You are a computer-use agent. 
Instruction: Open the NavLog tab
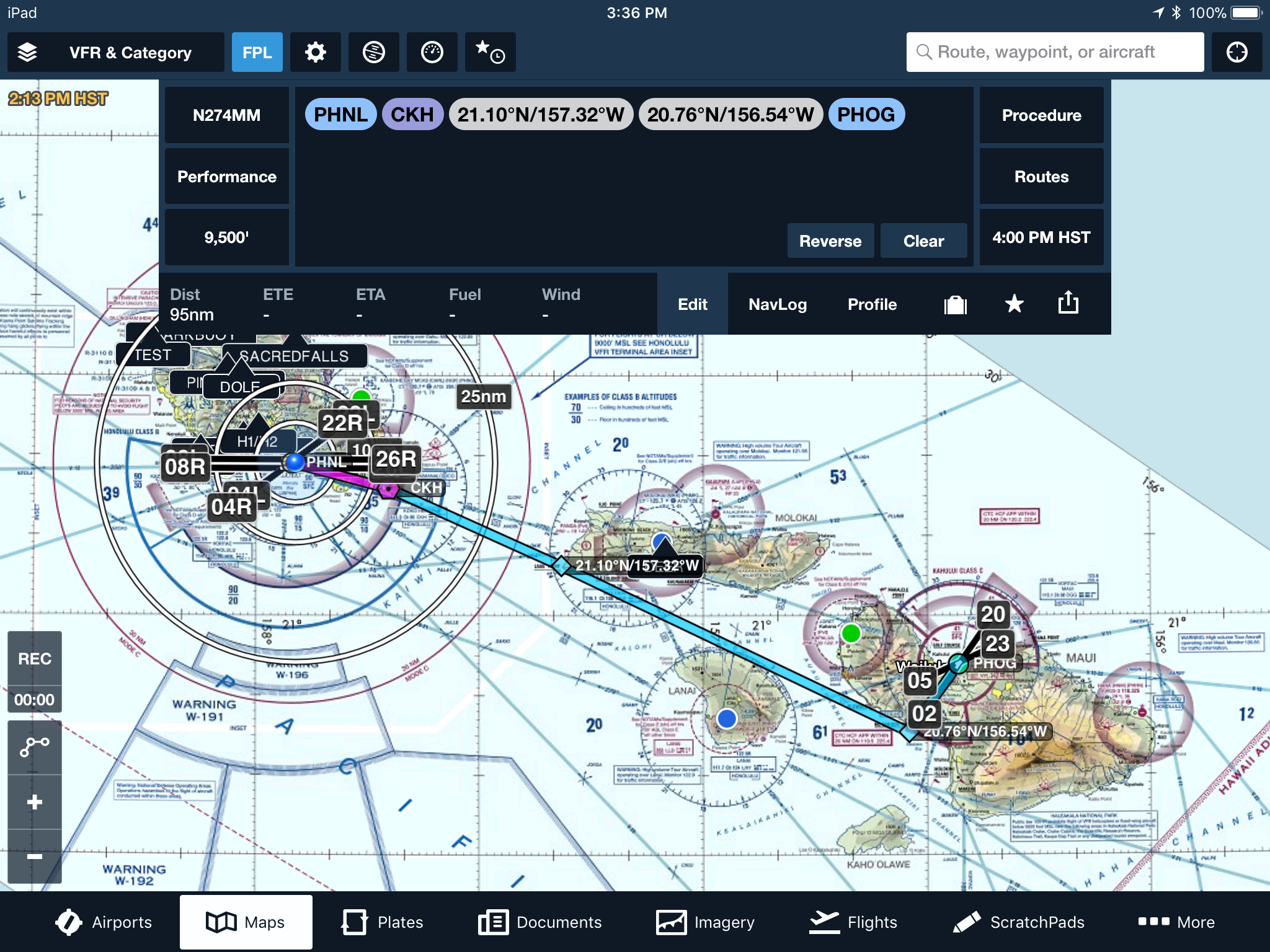pyautogui.click(x=777, y=304)
